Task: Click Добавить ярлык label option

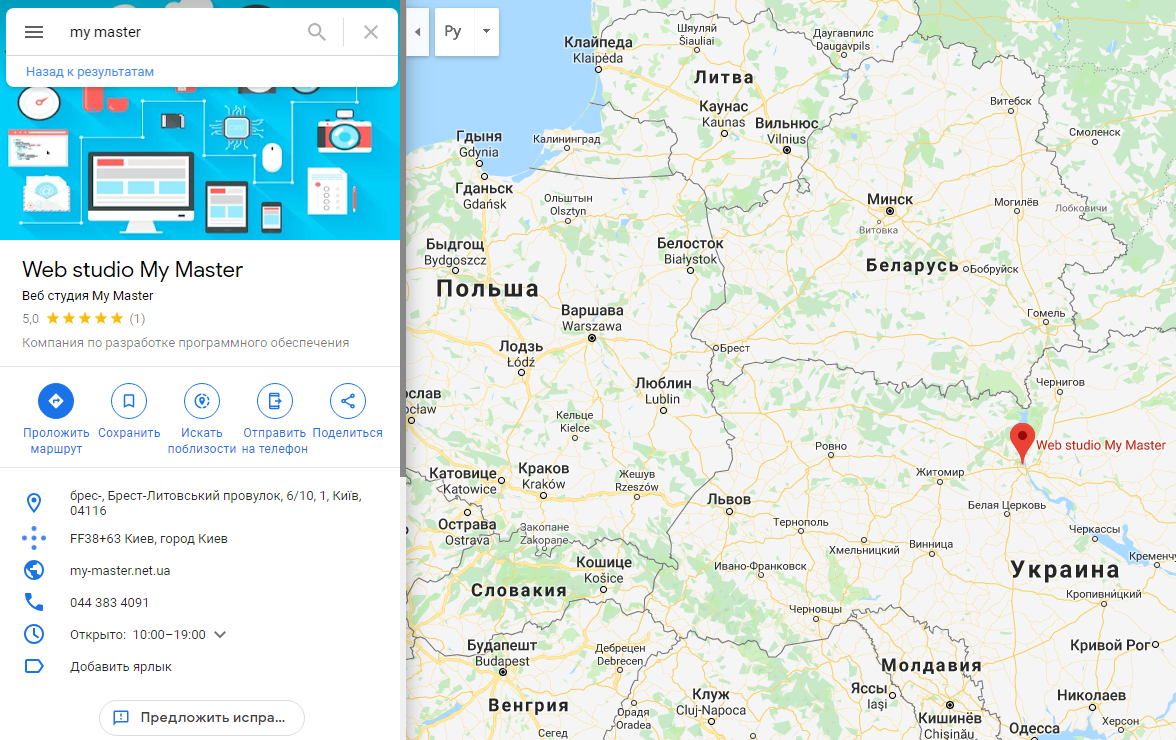Action: coord(121,667)
